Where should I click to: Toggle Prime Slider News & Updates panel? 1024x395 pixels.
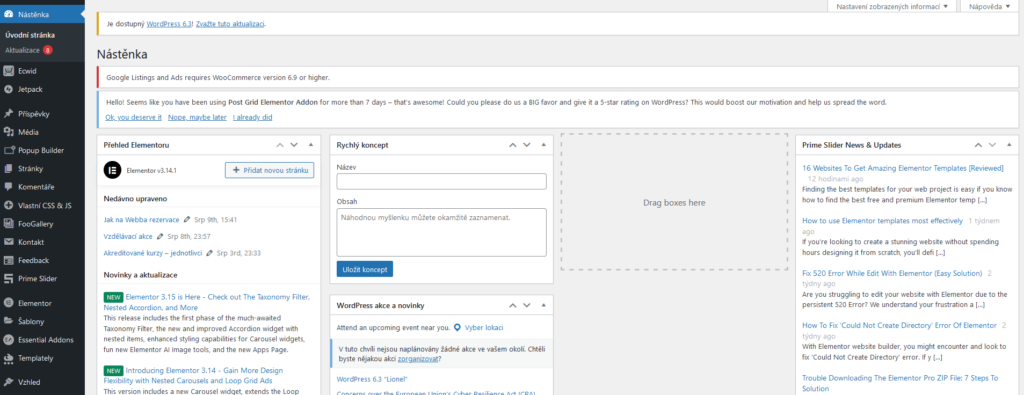coord(1009,145)
